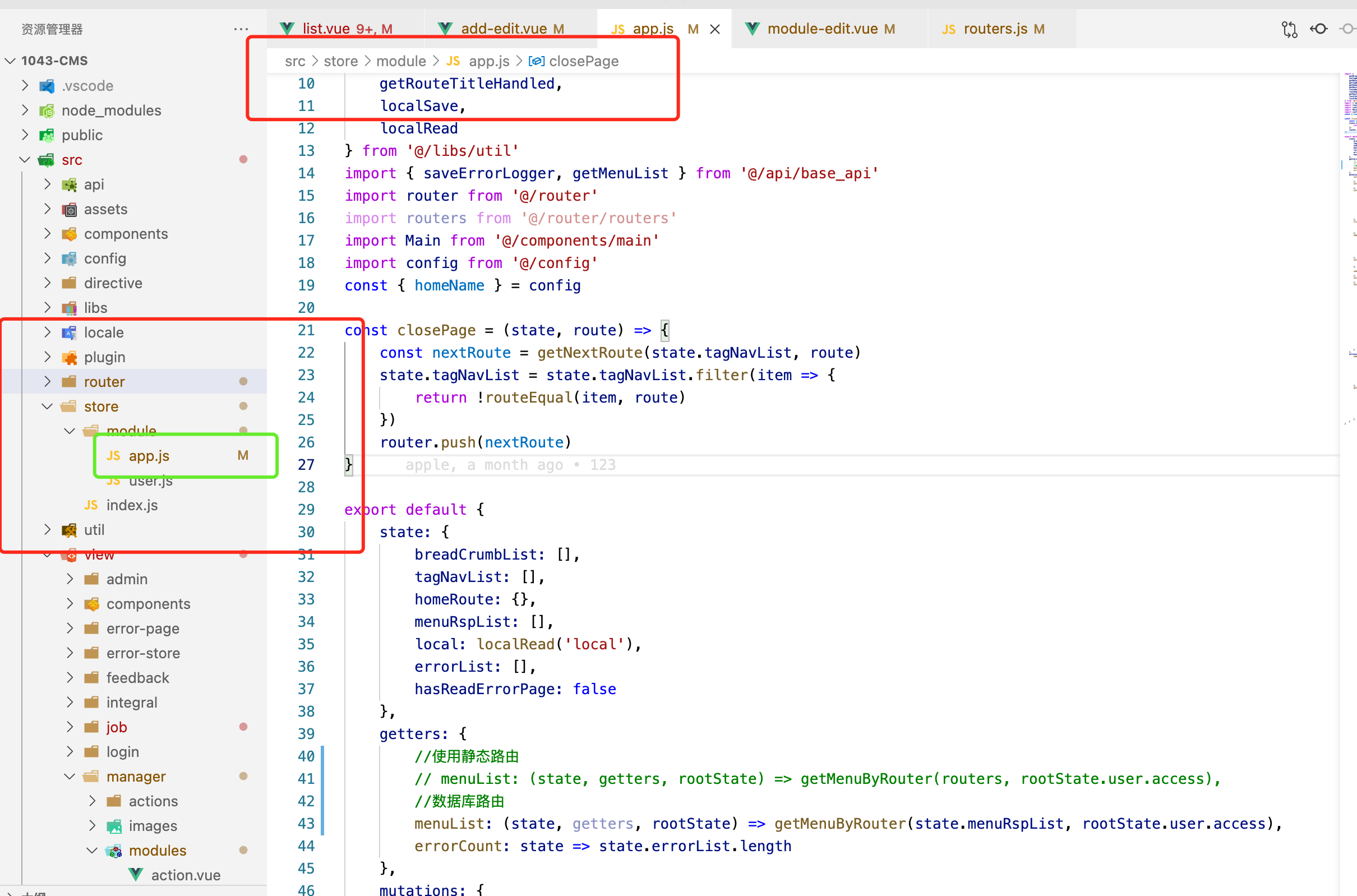
Task: Click the open changes timeline icon
Action: pos(1319,29)
